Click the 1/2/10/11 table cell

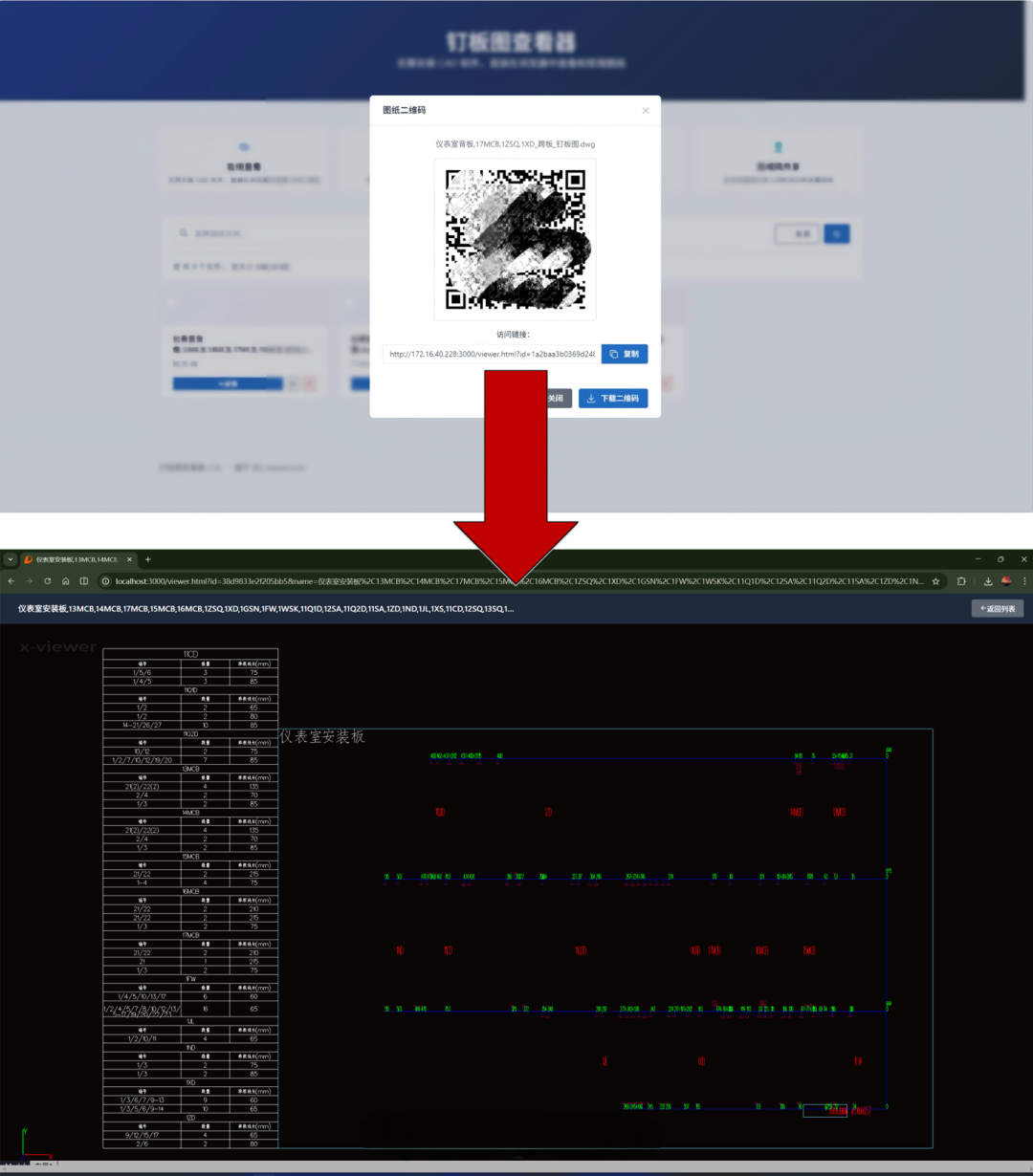142,1038
